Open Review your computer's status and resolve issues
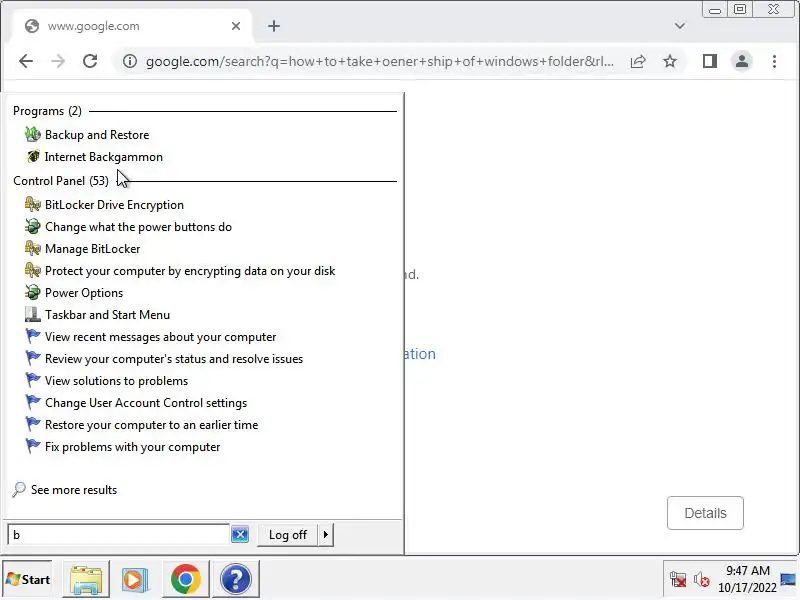The width and height of the screenshot is (800, 600). 173,358
